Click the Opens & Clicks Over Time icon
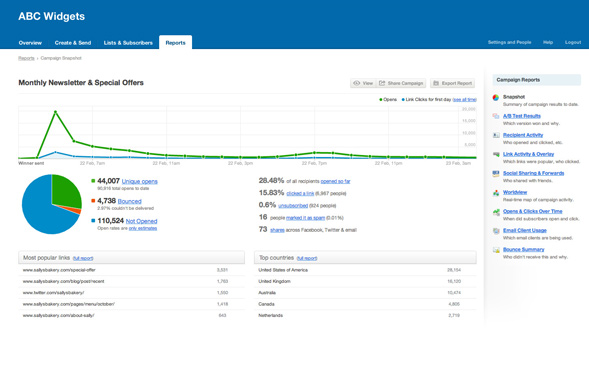589x368 pixels. [496, 212]
